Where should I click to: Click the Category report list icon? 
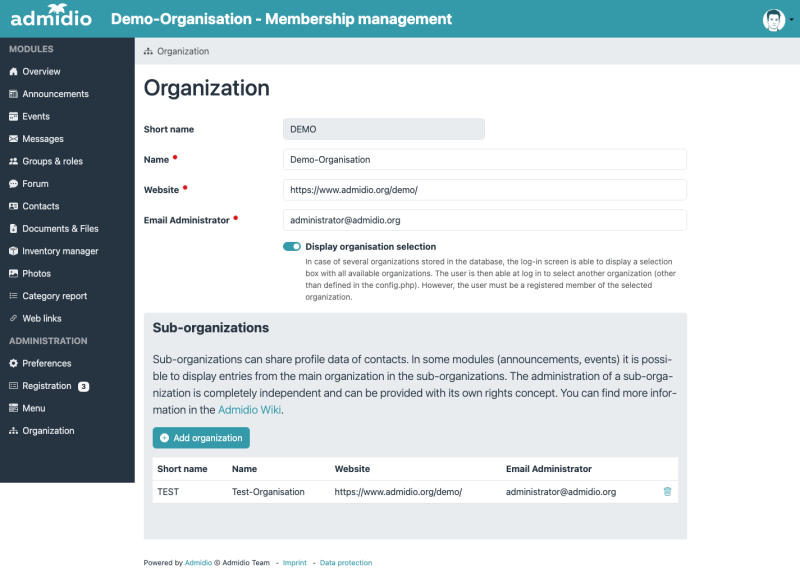click(x=13, y=296)
